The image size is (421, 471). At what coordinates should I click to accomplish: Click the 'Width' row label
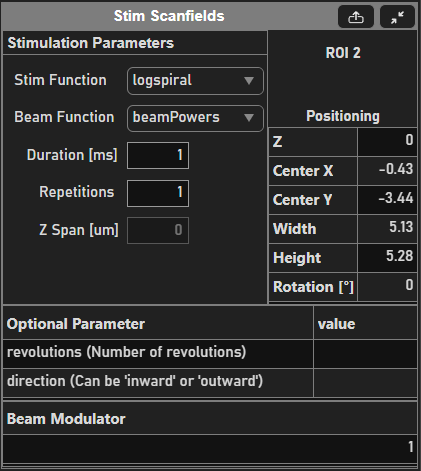(294, 229)
